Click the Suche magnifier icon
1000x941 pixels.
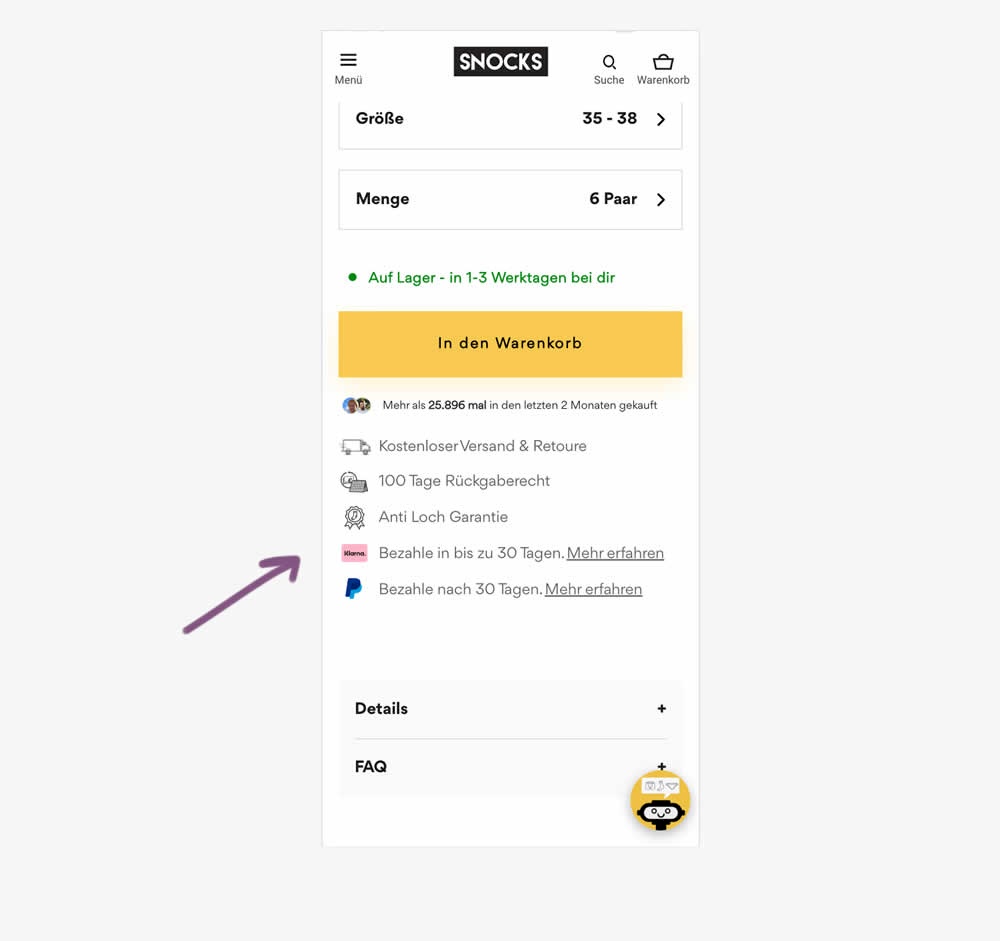tap(609, 62)
